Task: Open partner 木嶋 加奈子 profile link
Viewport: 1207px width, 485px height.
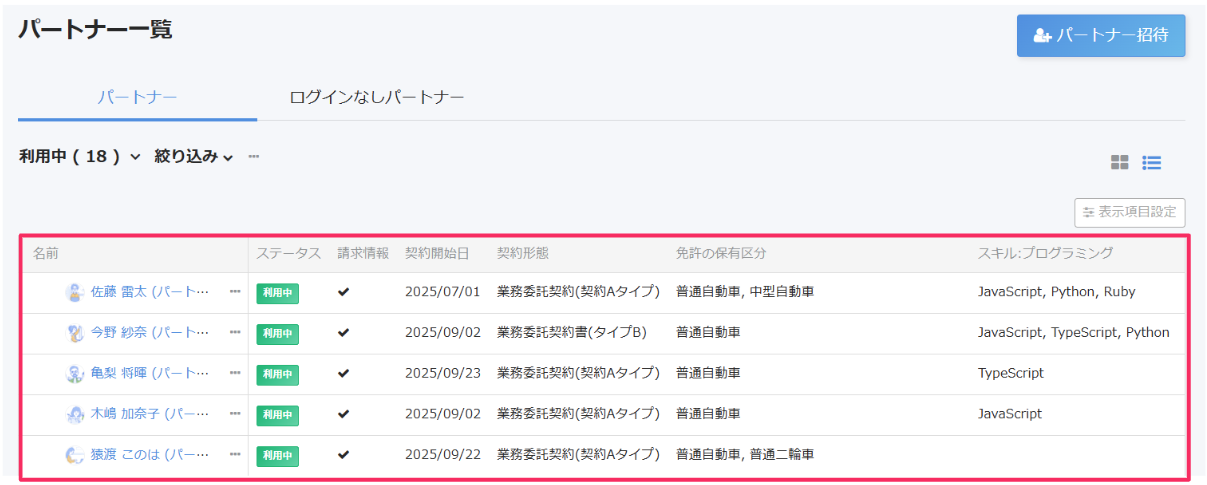Action: point(150,413)
